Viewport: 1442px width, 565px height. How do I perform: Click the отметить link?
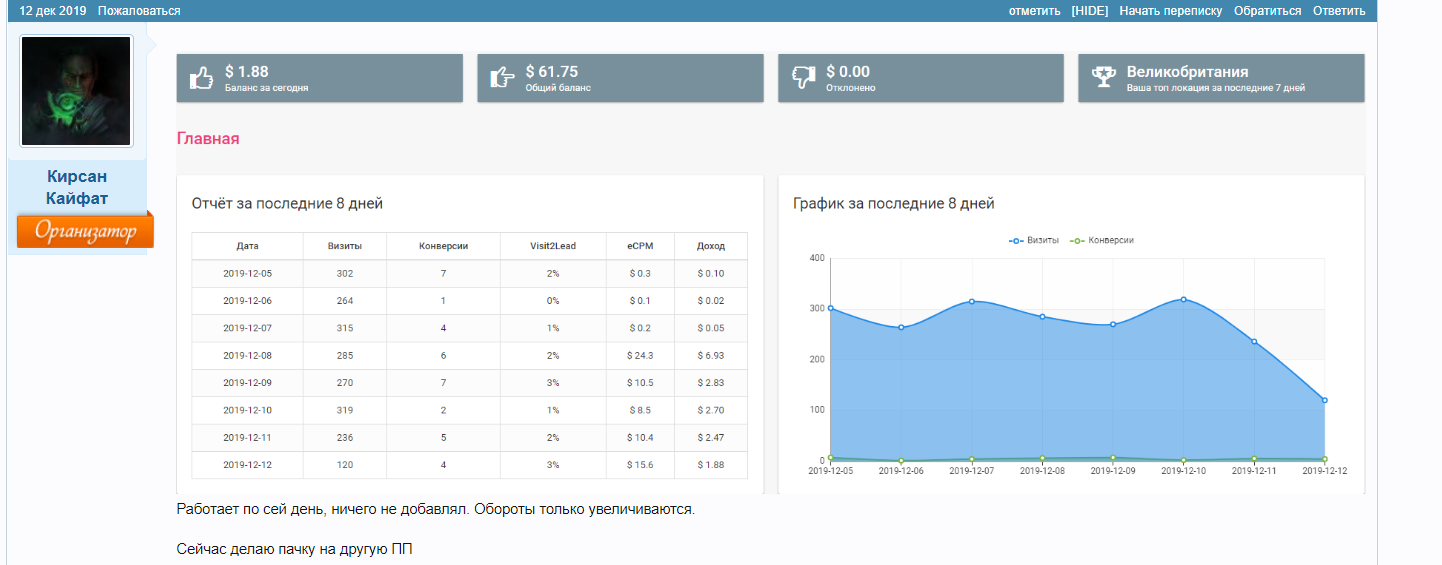click(1034, 11)
